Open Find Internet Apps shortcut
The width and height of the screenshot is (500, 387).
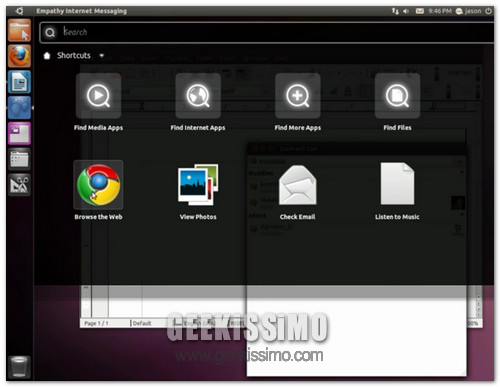[198, 102]
